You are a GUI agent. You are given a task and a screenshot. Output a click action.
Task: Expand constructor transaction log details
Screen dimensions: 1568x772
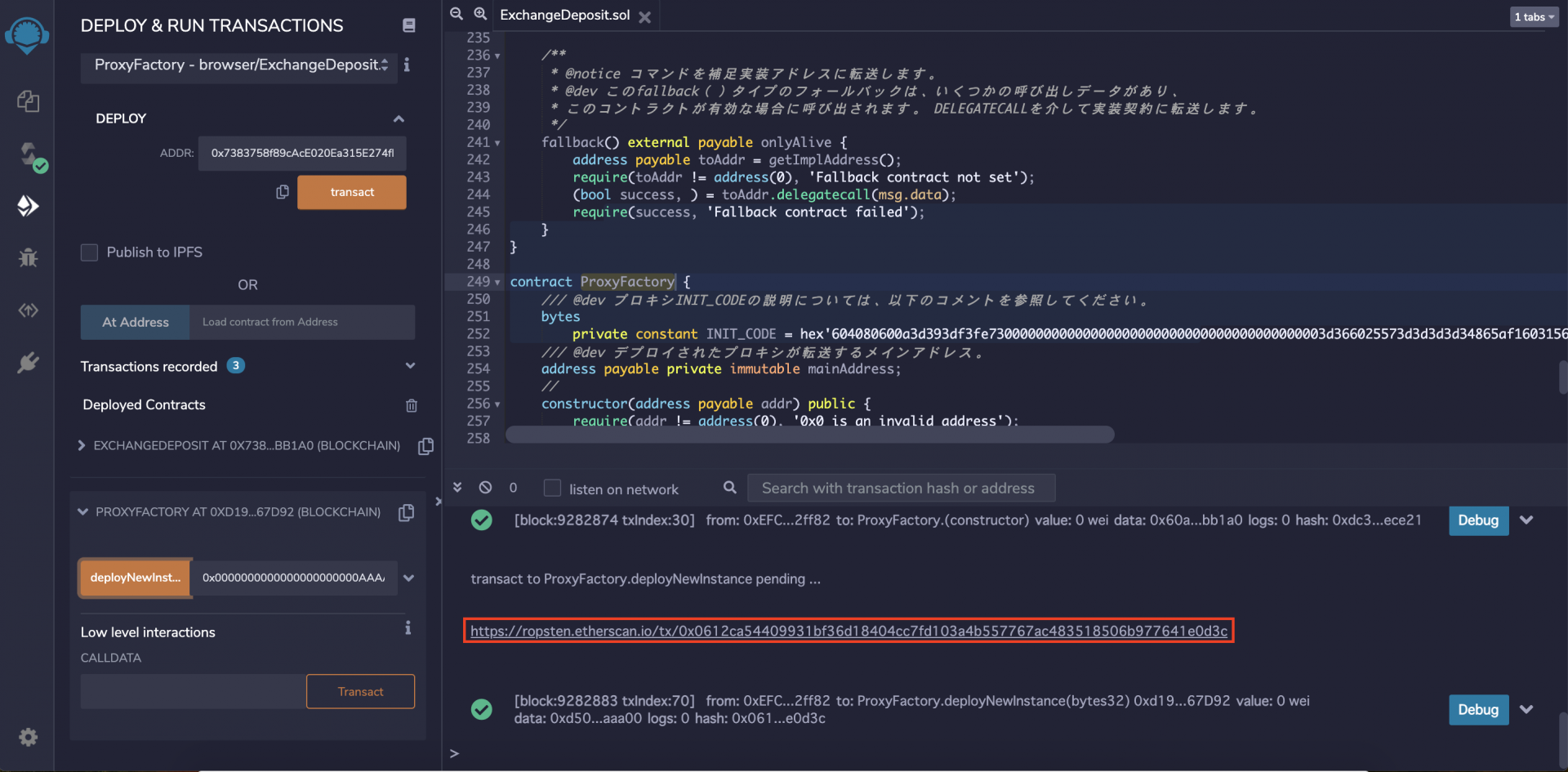point(1526,520)
